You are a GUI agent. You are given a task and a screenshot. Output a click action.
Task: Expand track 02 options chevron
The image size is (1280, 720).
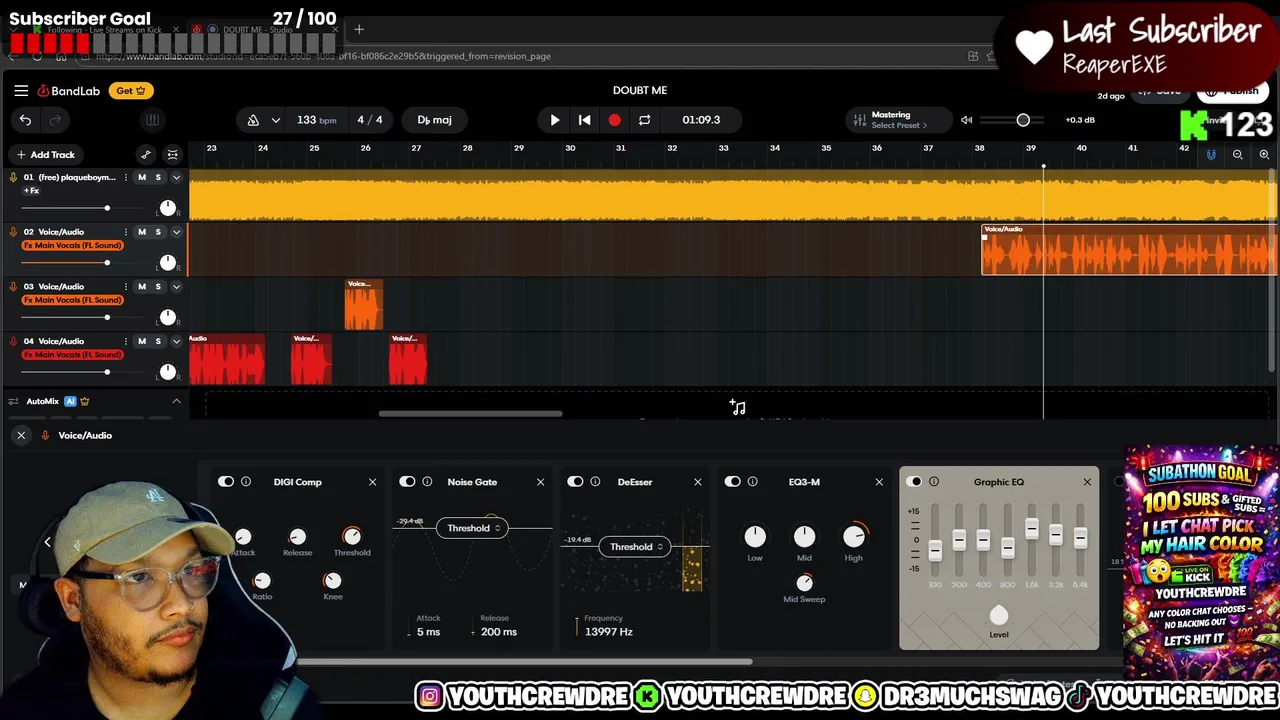tap(176, 232)
